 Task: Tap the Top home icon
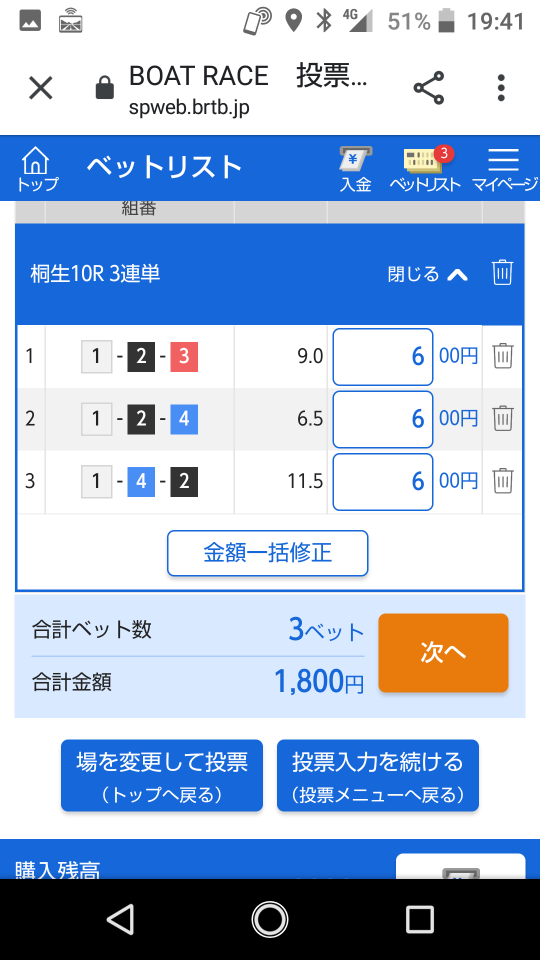(37, 169)
